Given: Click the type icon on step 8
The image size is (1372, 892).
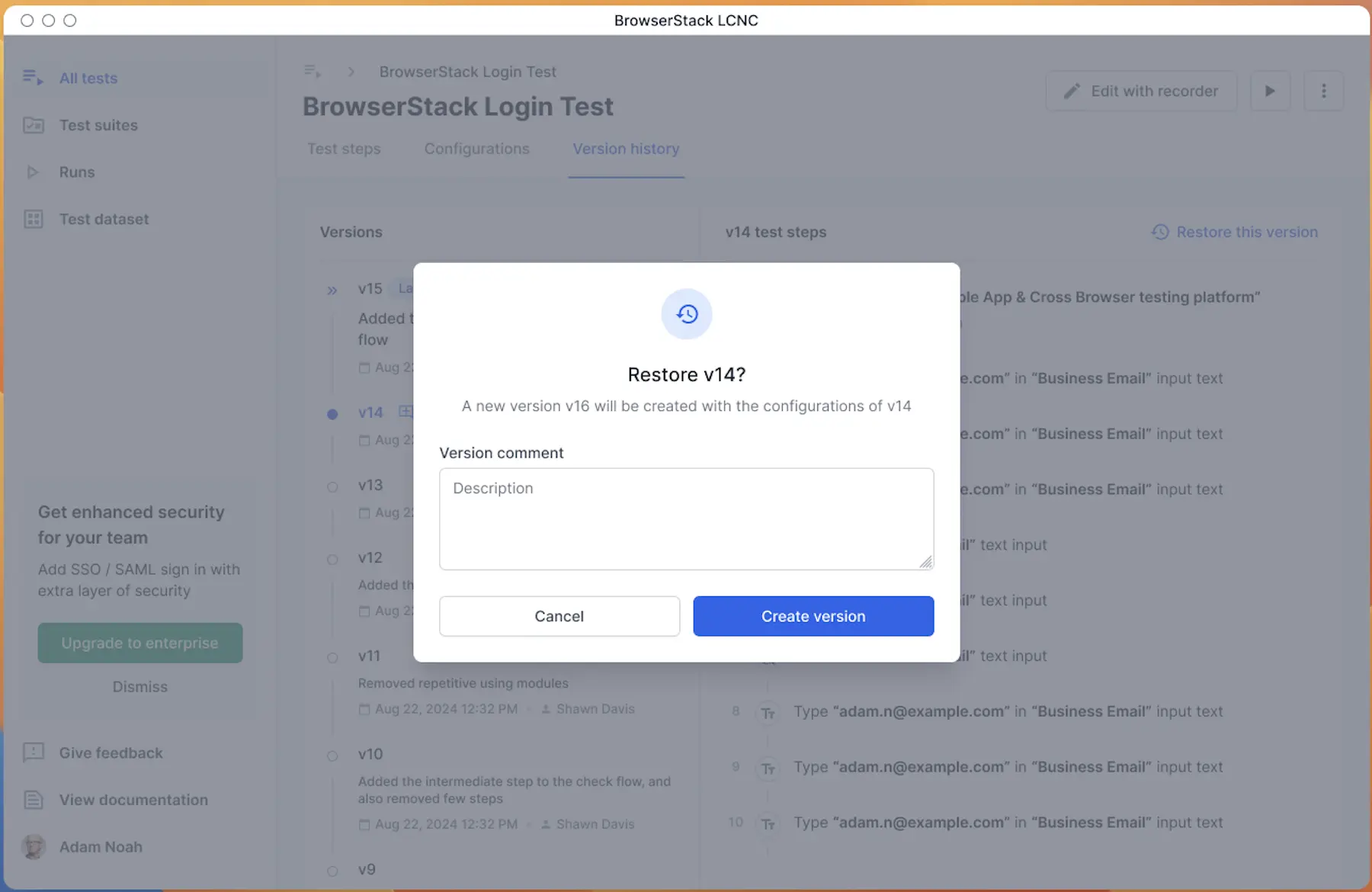Looking at the screenshot, I should pos(768,713).
